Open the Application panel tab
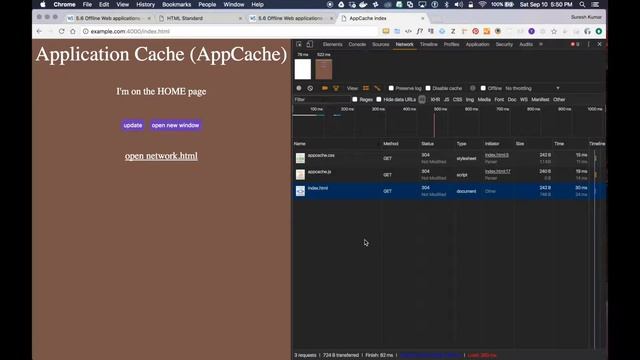640x360 pixels. (477, 44)
